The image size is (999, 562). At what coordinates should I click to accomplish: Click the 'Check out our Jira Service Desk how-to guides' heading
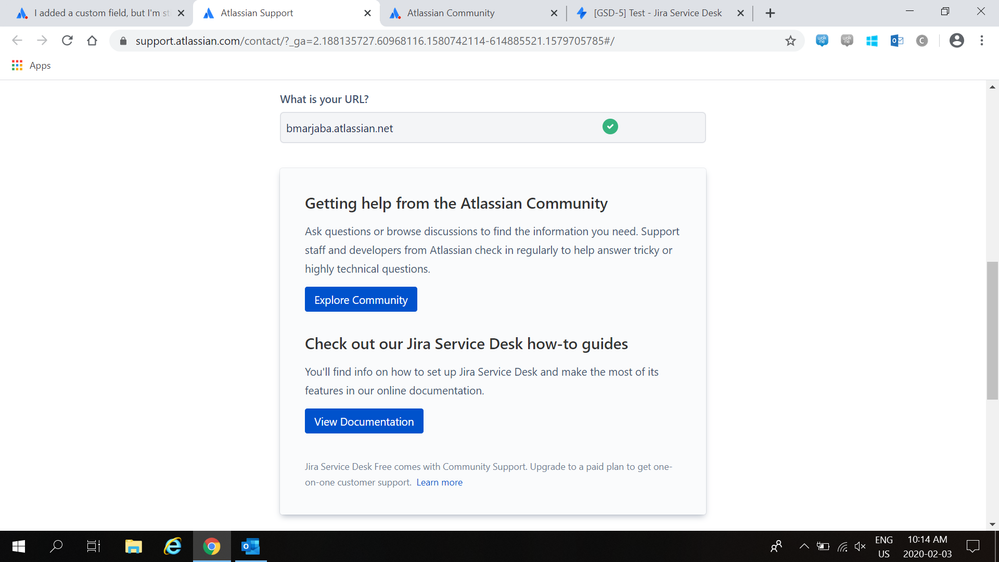coord(466,343)
